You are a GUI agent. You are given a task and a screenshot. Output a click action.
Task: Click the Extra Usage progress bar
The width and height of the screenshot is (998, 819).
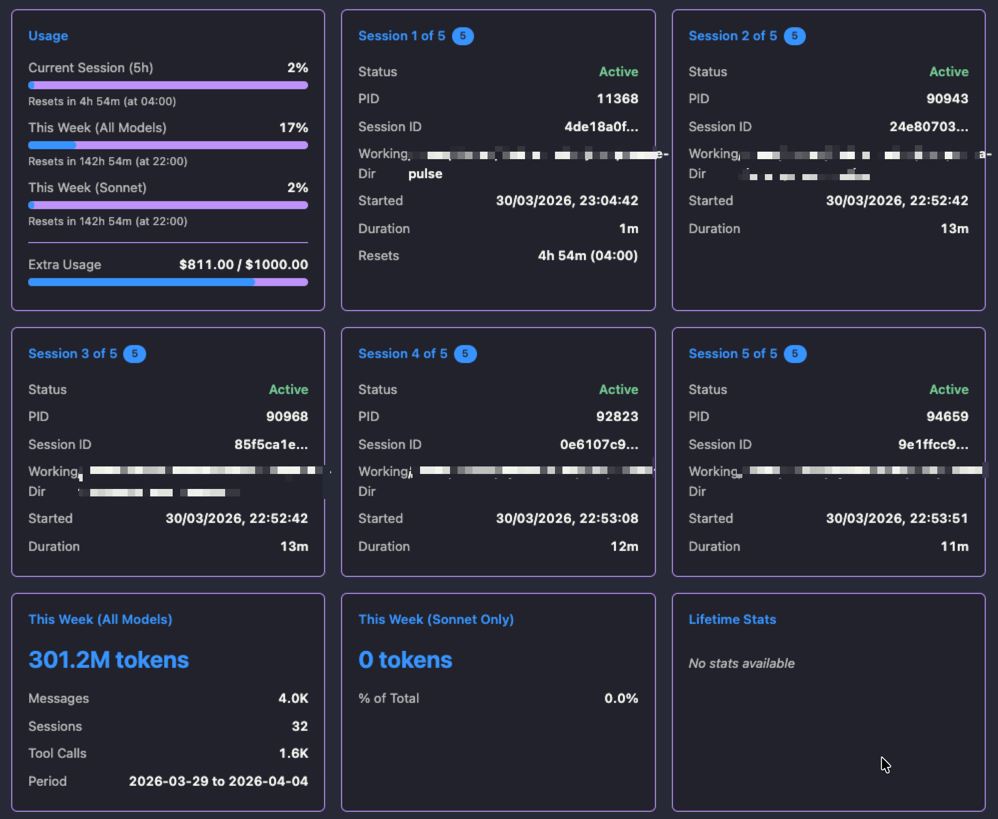click(168, 282)
